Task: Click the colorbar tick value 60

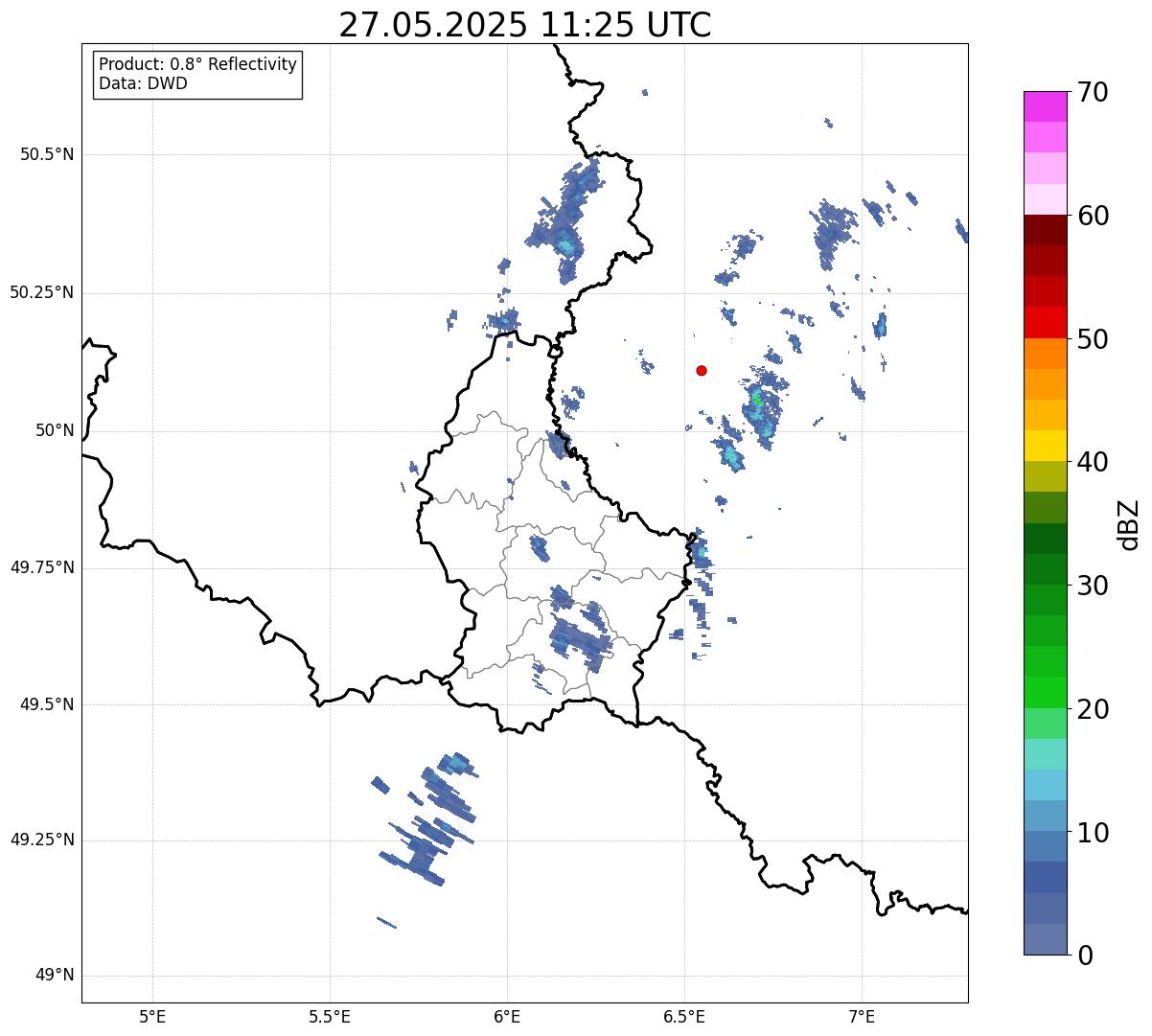Action: [1093, 216]
